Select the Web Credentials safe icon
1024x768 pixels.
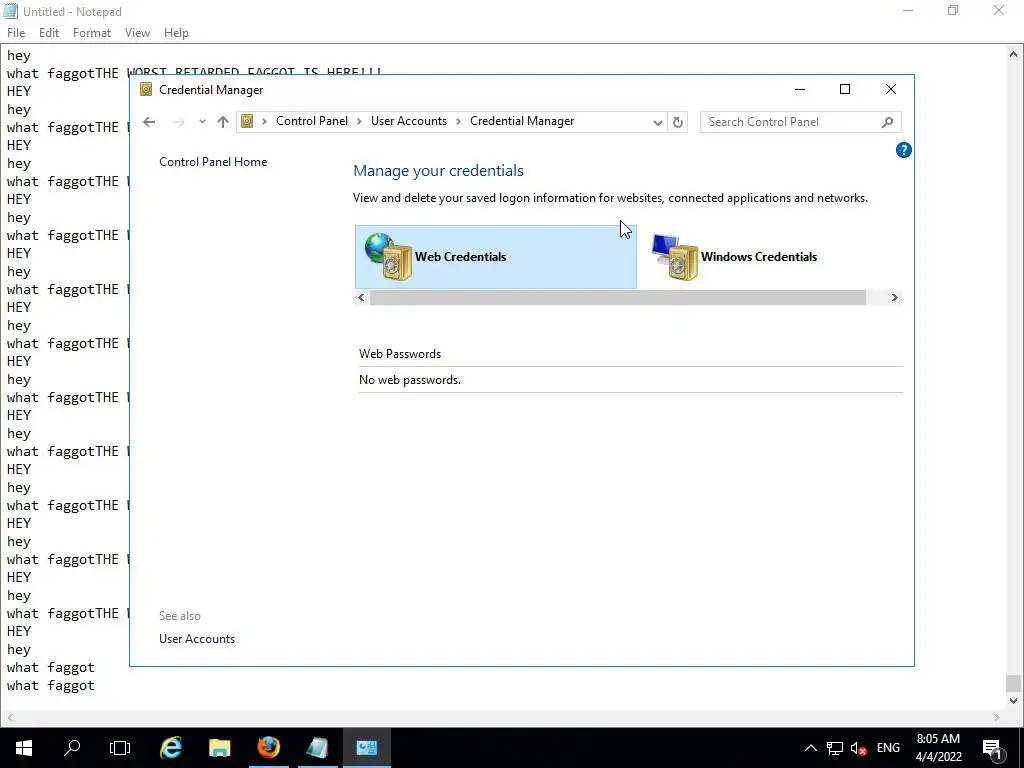[x=389, y=257]
